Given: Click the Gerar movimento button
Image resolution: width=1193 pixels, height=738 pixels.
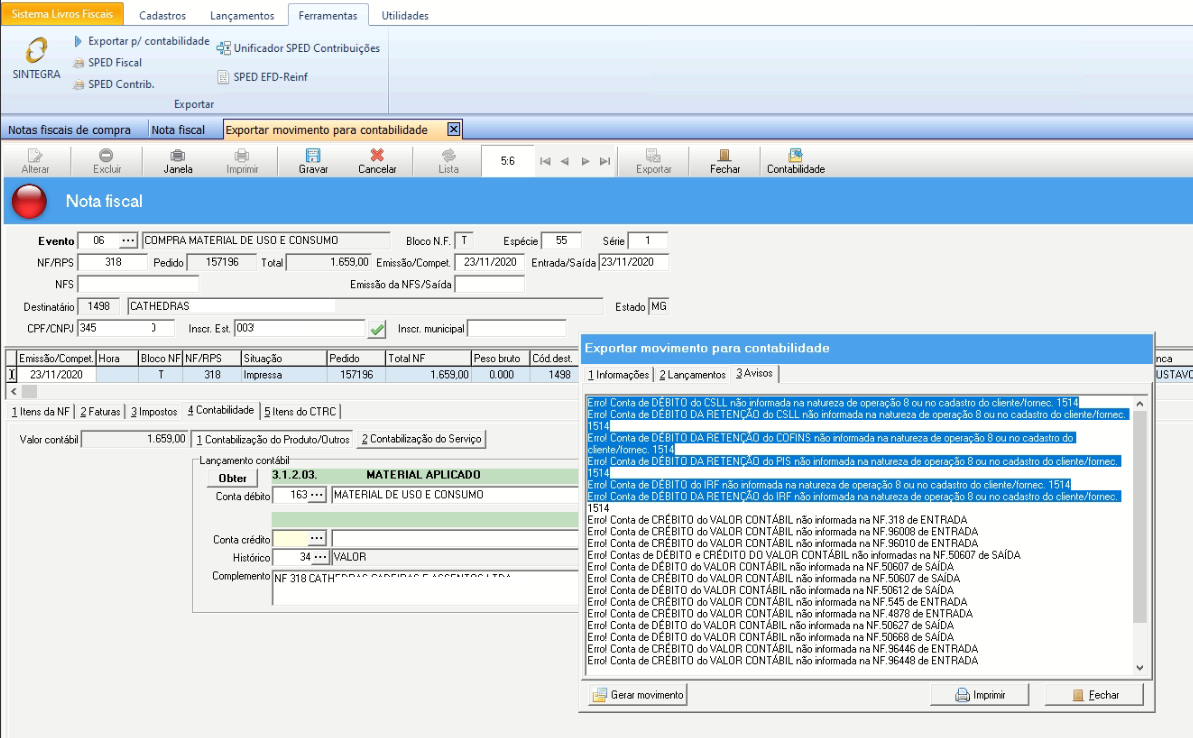Looking at the screenshot, I should 638,695.
